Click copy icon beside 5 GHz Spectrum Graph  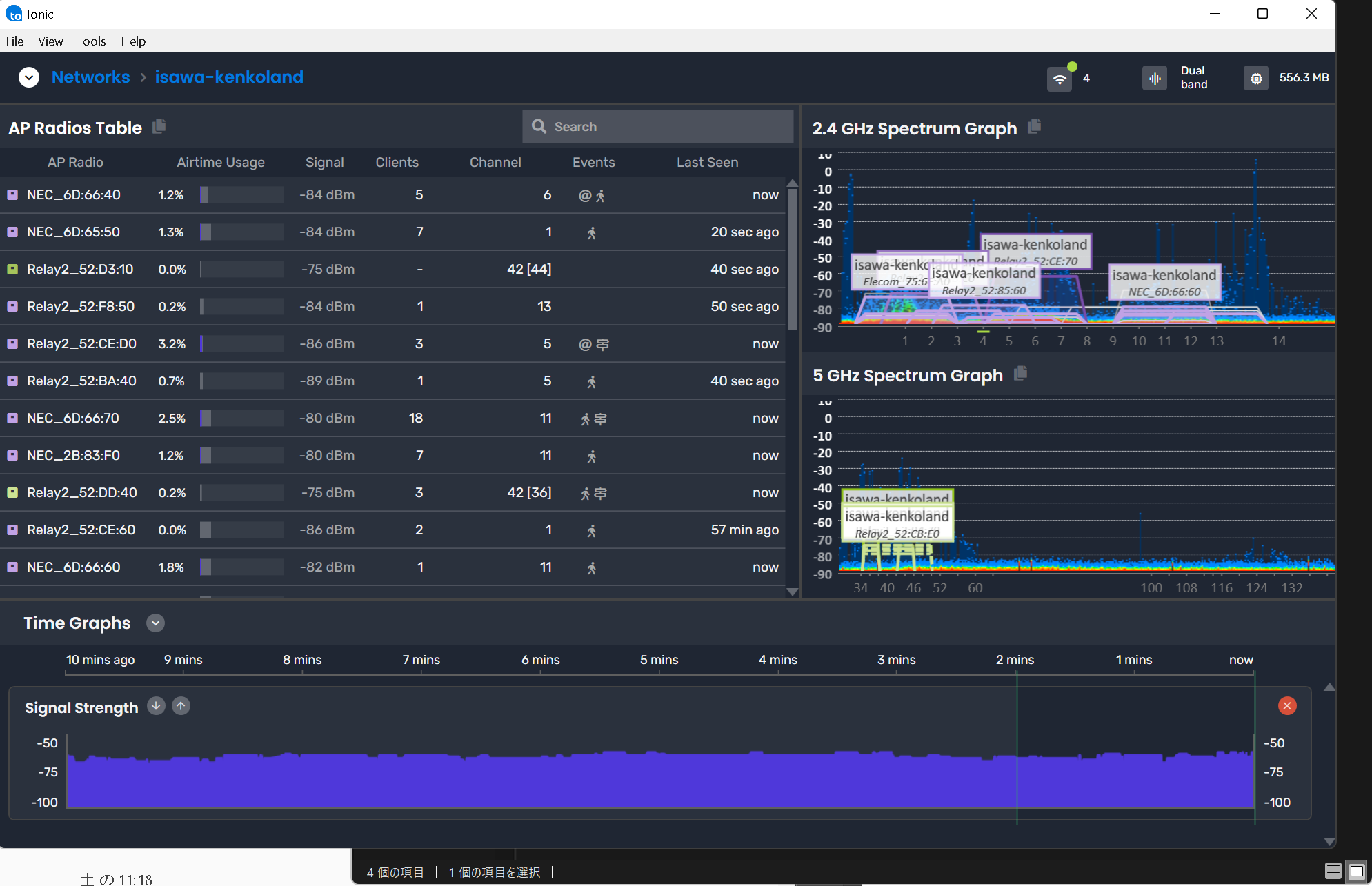tap(1021, 374)
